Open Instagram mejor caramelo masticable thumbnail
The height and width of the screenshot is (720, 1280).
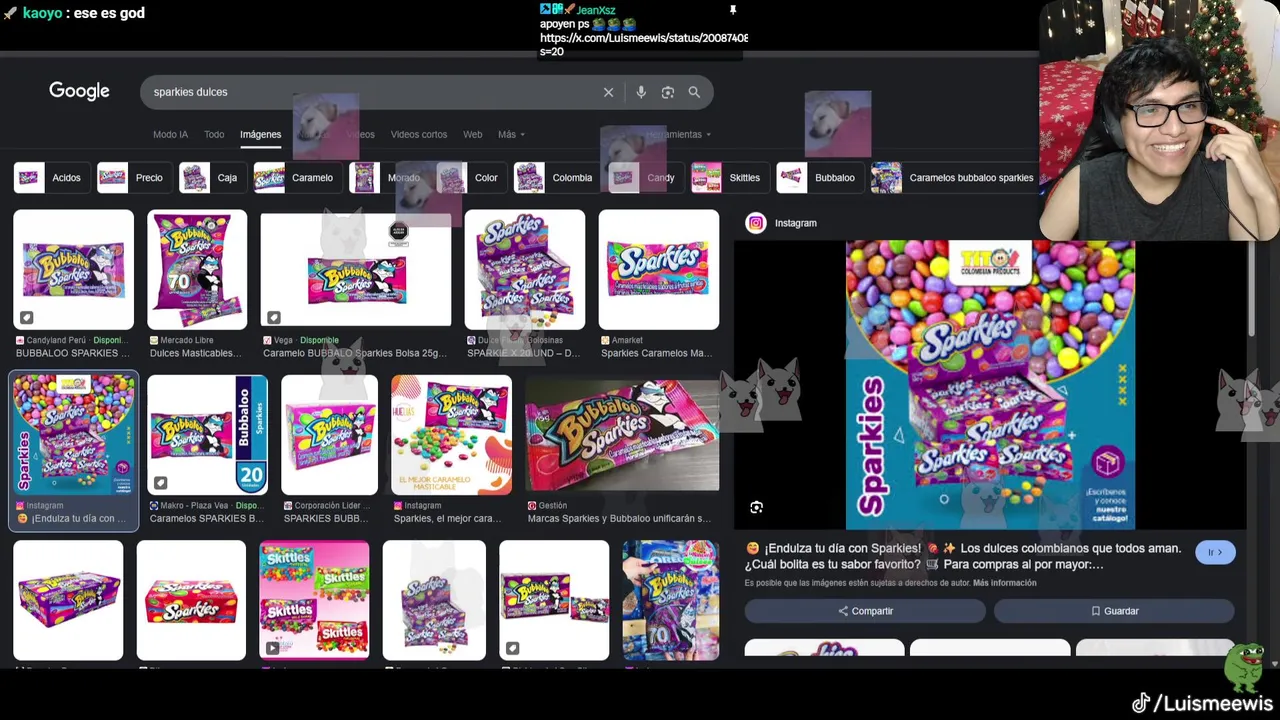tap(451, 434)
